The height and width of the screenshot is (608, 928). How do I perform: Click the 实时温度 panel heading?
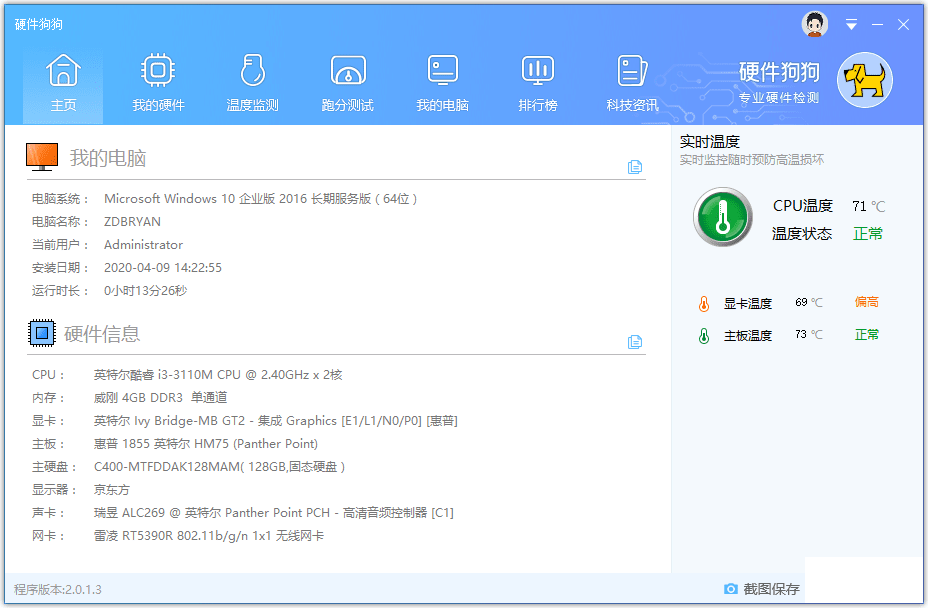[710, 141]
